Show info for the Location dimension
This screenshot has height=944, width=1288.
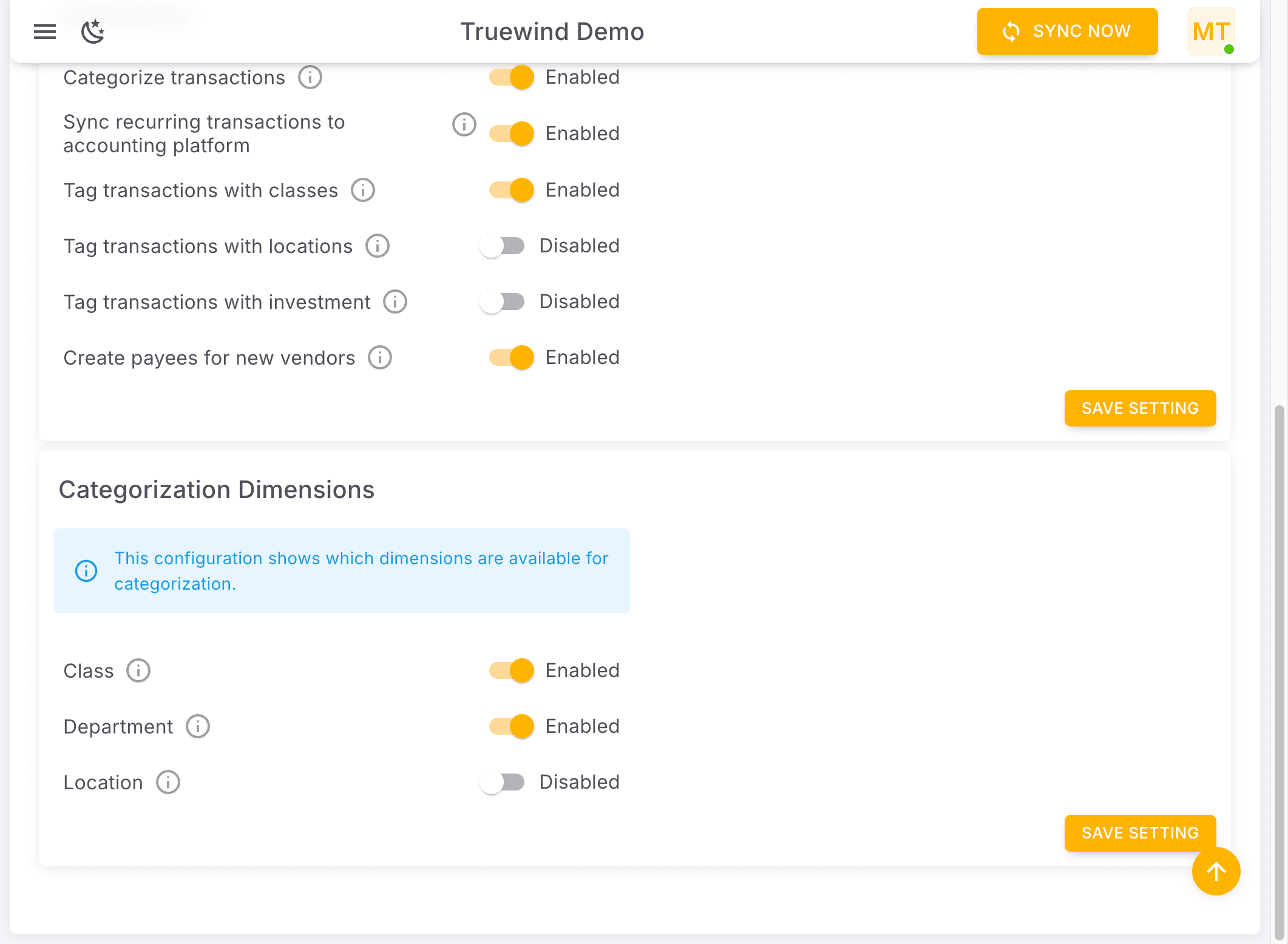(x=168, y=782)
